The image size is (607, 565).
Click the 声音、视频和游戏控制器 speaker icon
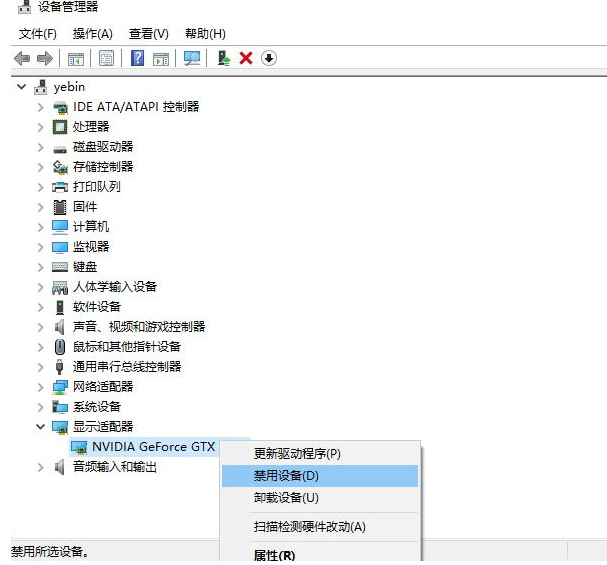[59, 327]
